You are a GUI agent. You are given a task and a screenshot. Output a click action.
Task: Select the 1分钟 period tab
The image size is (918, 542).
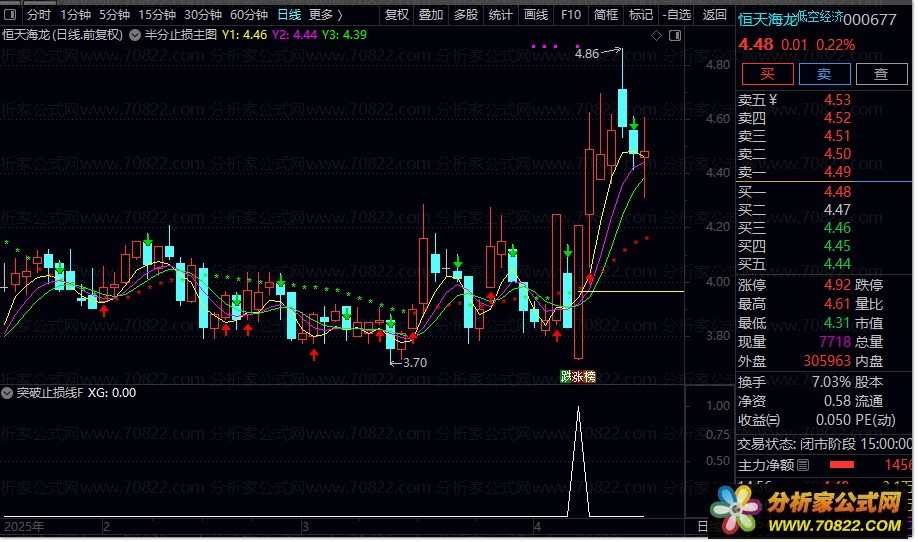pos(76,15)
